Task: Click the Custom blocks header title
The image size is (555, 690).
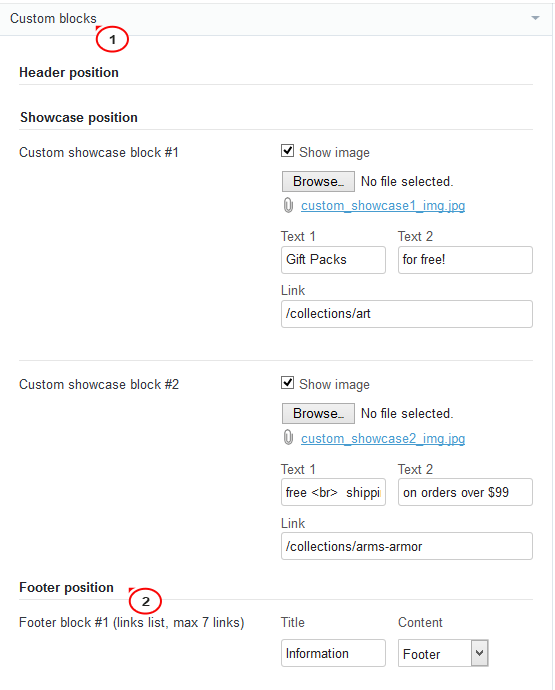Action: (x=53, y=18)
